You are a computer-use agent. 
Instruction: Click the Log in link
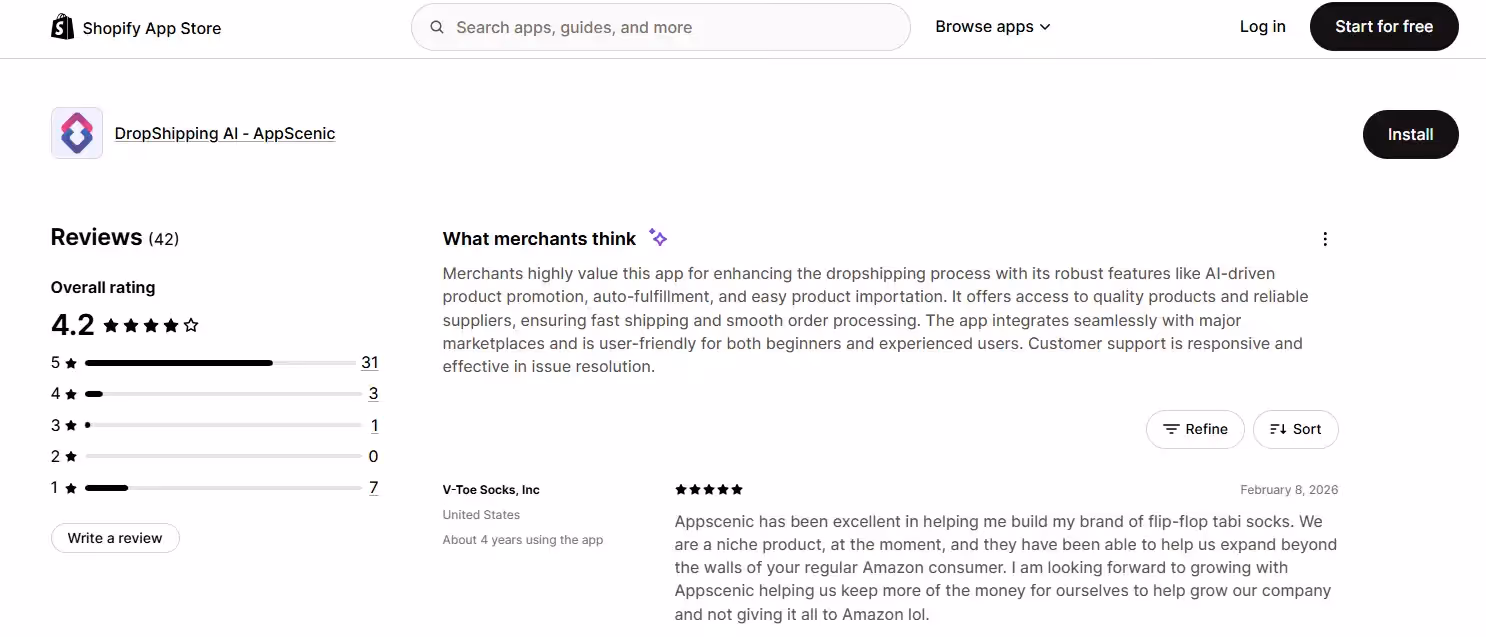(1262, 27)
